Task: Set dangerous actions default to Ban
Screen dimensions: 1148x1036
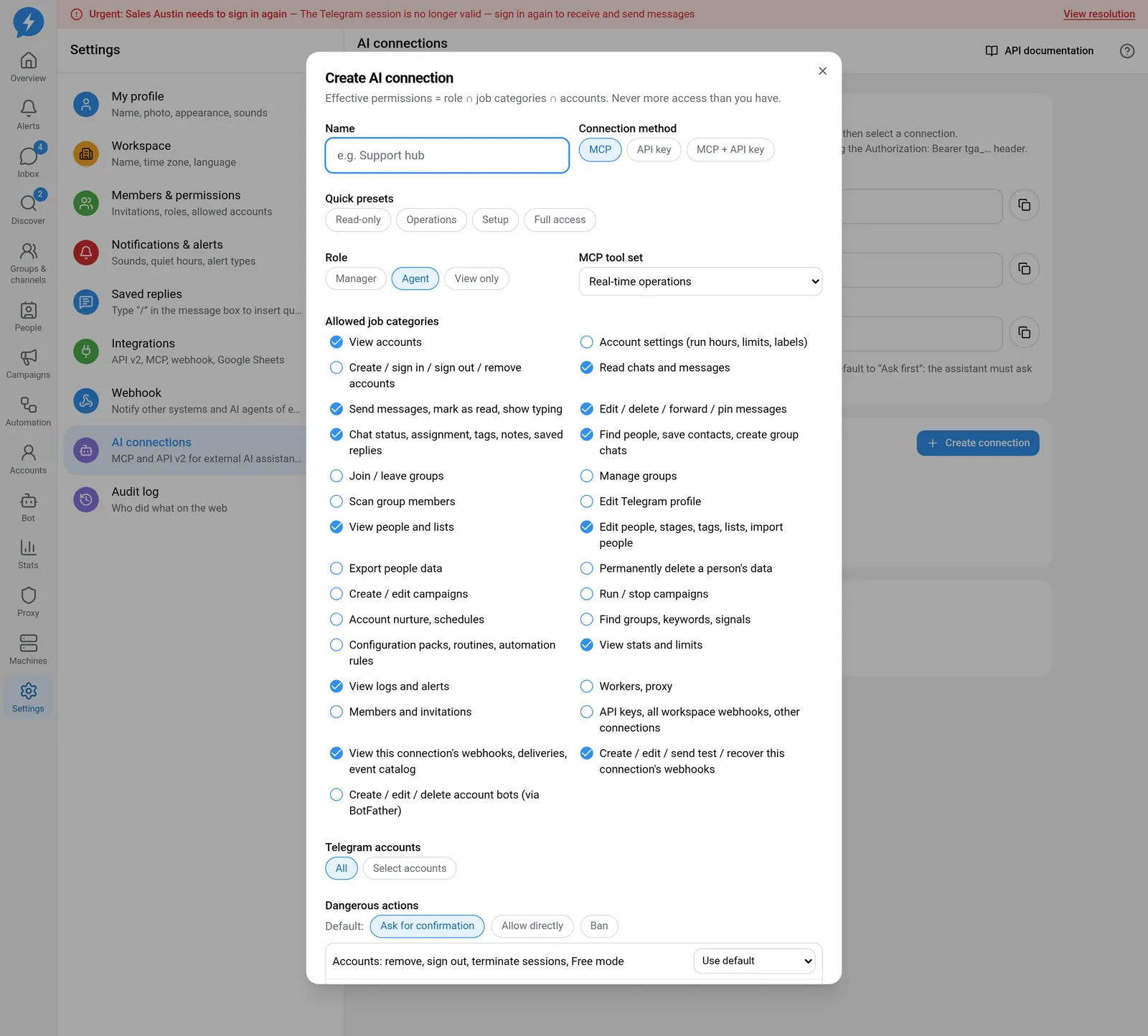Action: coord(599,926)
